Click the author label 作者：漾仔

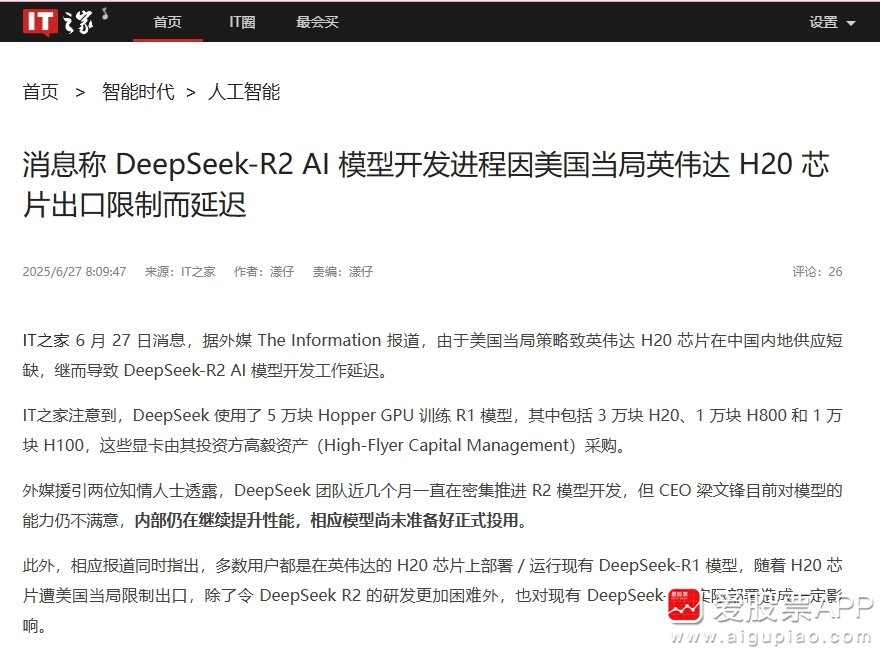(x=264, y=272)
